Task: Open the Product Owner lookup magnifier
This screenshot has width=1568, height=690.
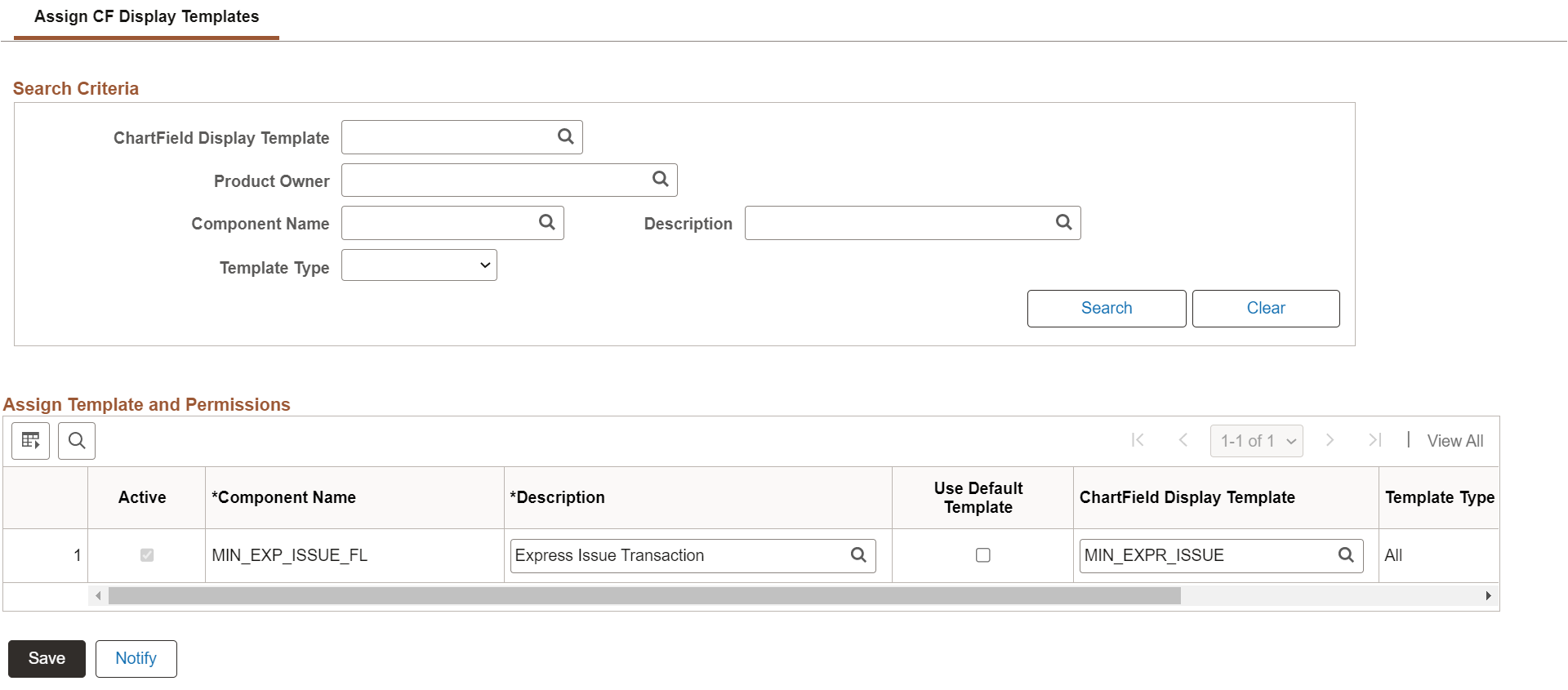Action: [x=660, y=179]
